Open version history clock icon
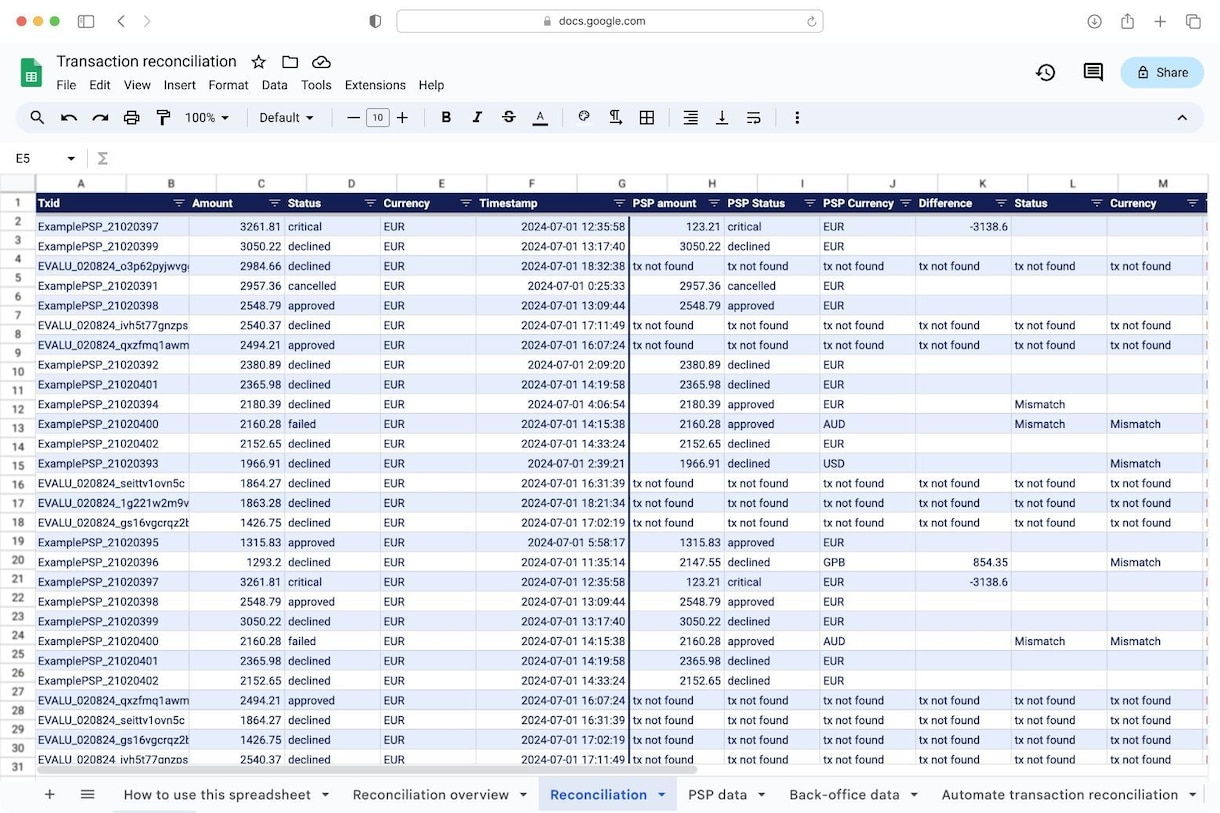 [x=1045, y=72]
